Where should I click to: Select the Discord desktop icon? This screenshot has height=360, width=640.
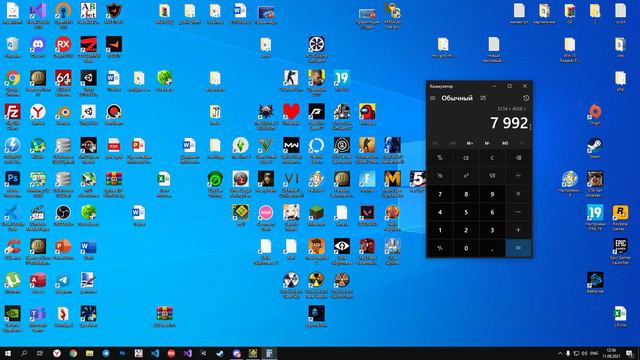[38, 47]
